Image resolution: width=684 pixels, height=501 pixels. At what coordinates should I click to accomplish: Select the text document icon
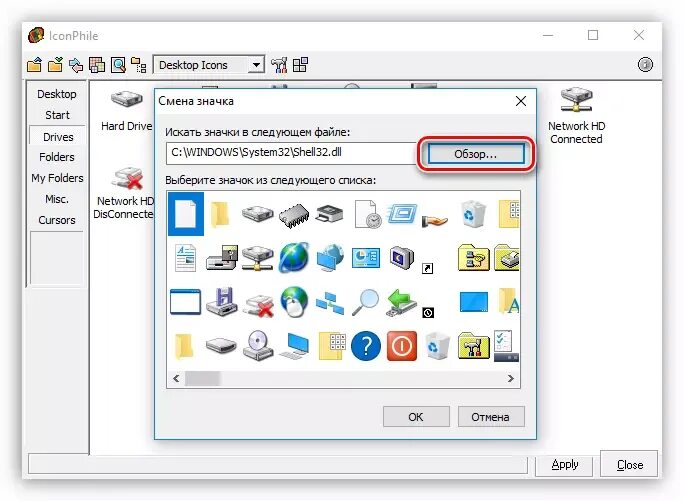pos(186,258)
